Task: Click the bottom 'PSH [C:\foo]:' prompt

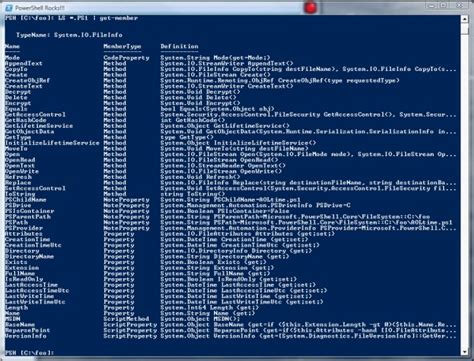Action: pyautogui.click(x=29, y=352)
